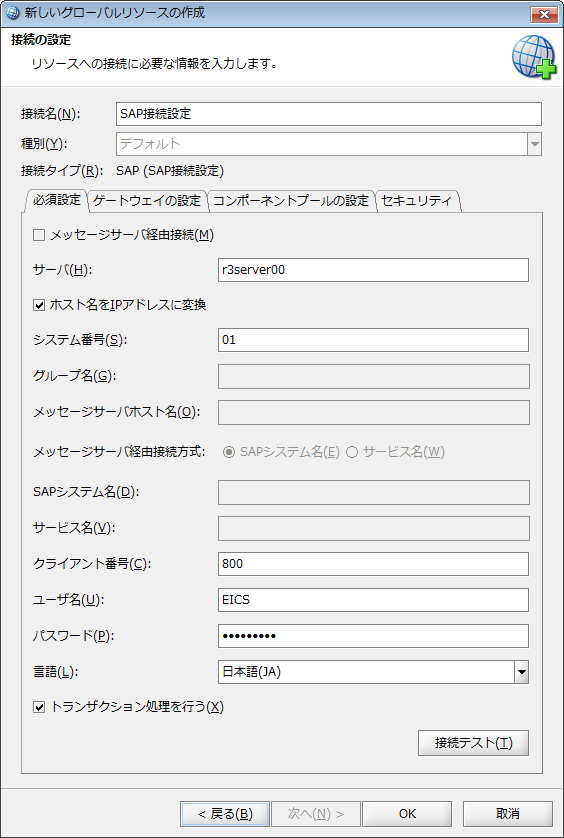This screenshot has width=564, height=838.
Task: Click the クライアント番号 field showing 800
Action: [373, 564]
